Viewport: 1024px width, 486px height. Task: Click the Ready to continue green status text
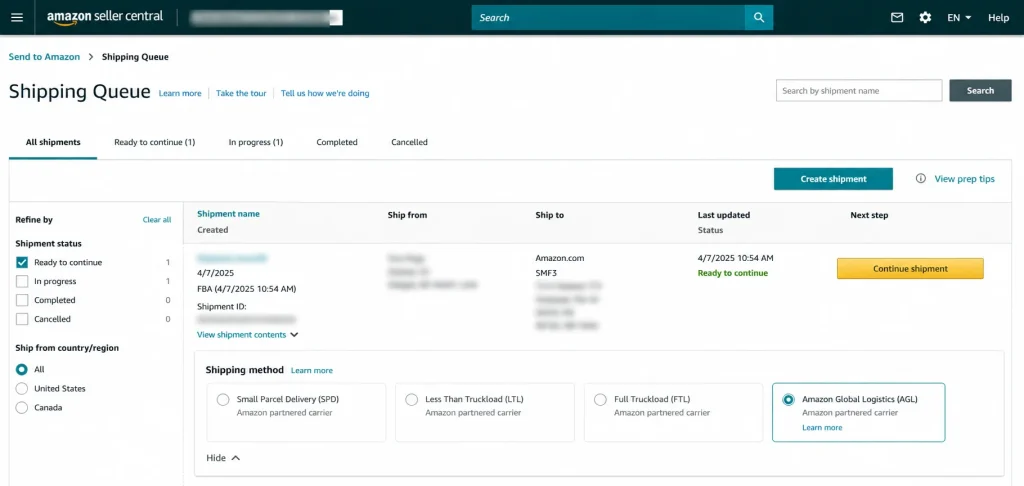coord(733,273)
